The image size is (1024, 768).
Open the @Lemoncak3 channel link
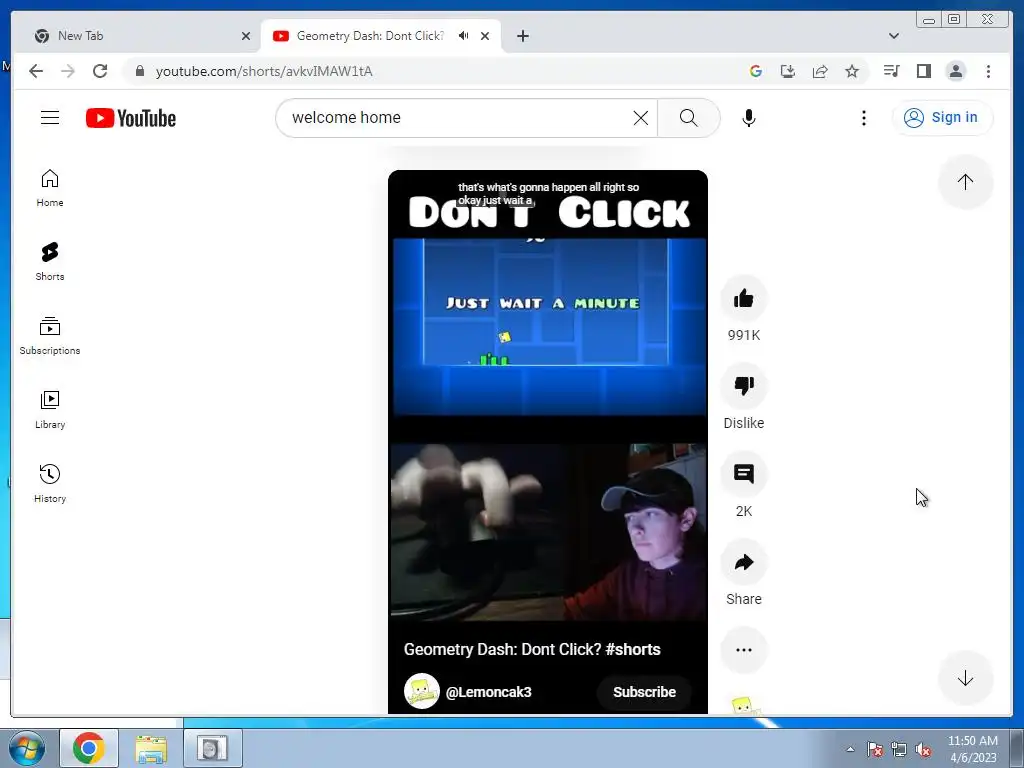pos(488,692)
